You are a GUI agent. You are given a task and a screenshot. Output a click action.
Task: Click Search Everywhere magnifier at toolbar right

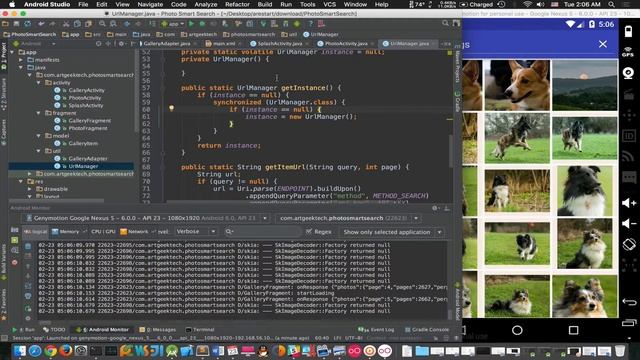(445, 24)
